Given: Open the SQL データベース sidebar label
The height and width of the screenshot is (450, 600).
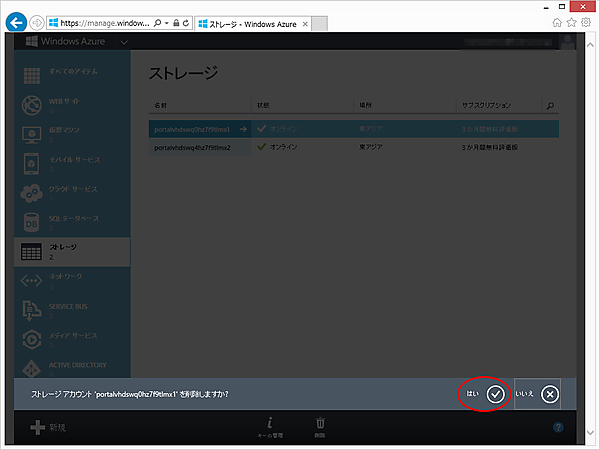Looking at the screenshot, I should pyautogui.click(x=73, y=218).
